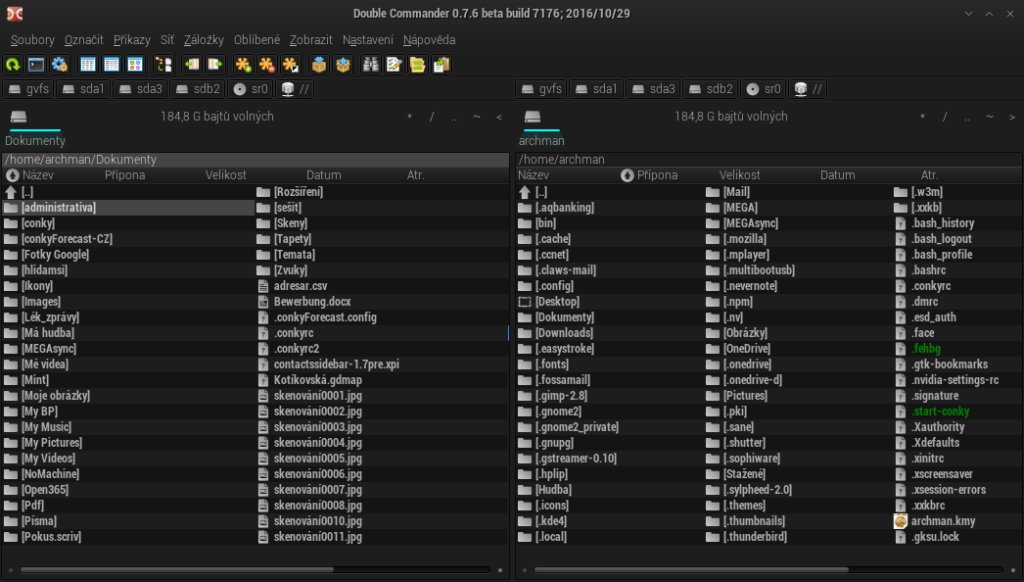Select sr0 optical drive in left panel
Screen dimensions: 1024x582
pyautogui.click(x=251, y=89)
